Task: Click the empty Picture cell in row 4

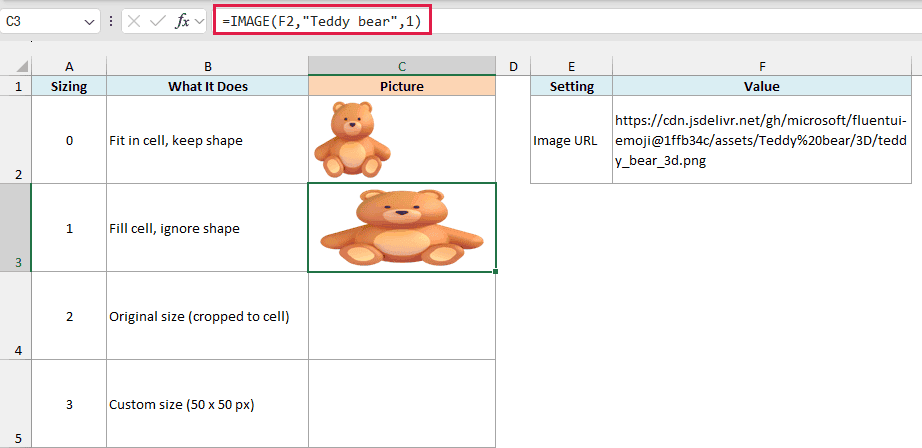Action: pos(402,316)
